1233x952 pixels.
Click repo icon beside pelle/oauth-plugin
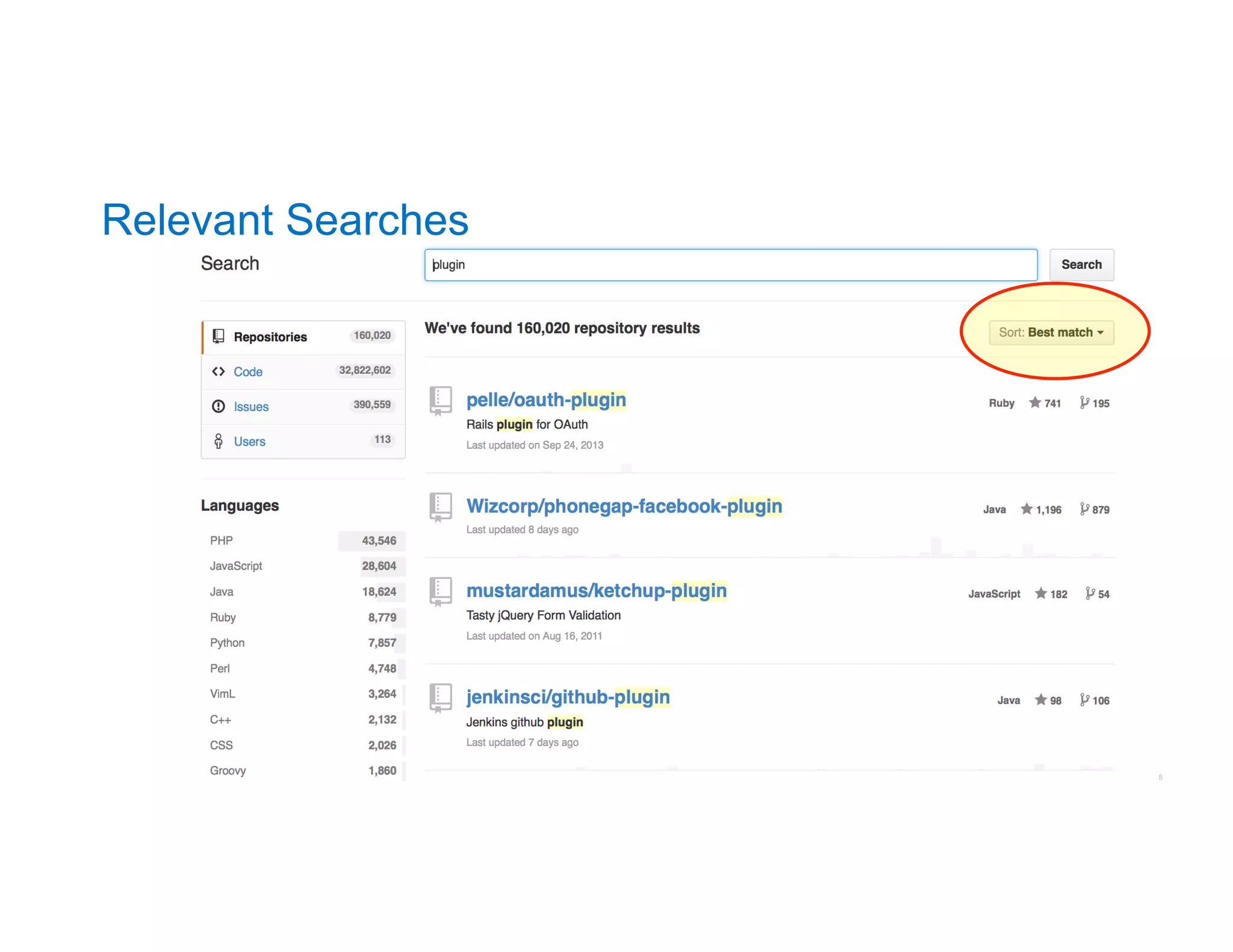(441, 401)
